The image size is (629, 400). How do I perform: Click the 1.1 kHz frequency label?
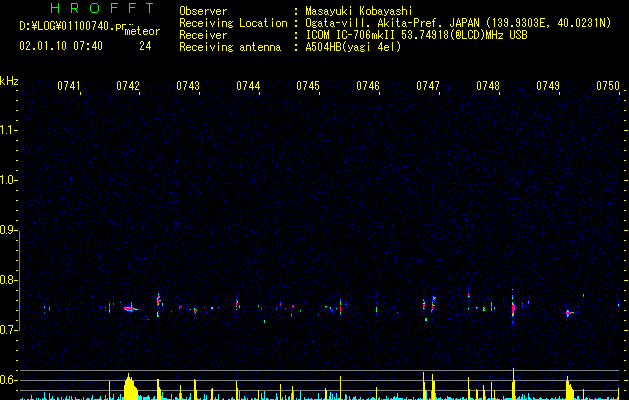tap(8, 130)
